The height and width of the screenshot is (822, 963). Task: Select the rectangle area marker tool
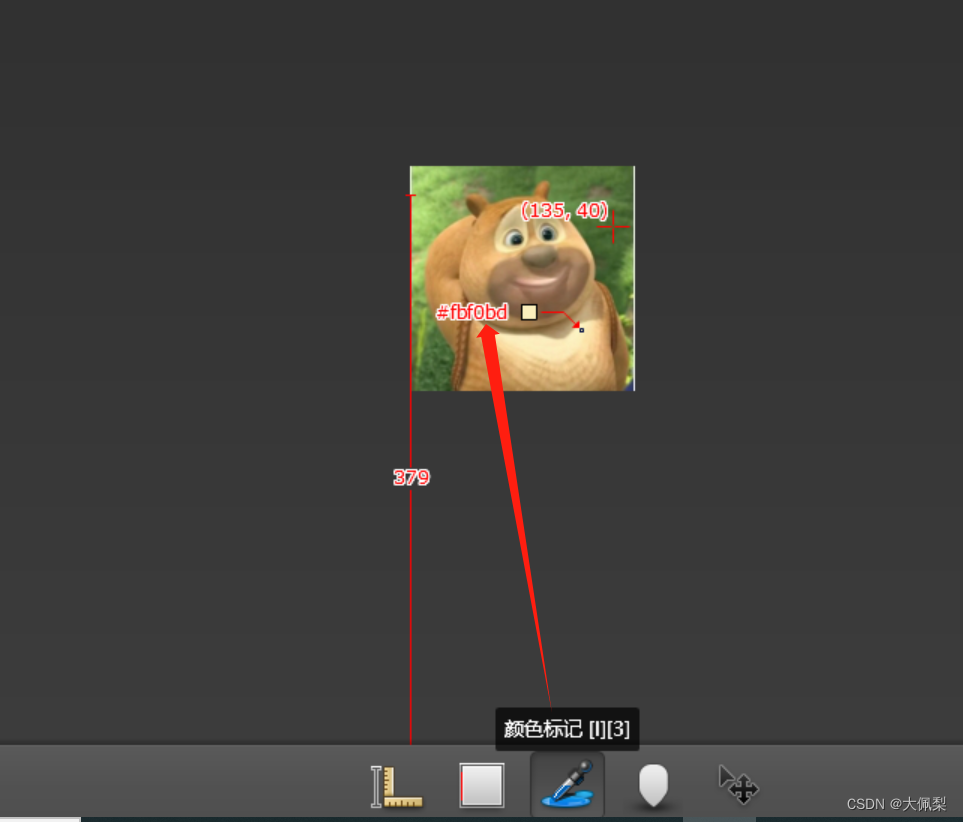pos(482,785)
